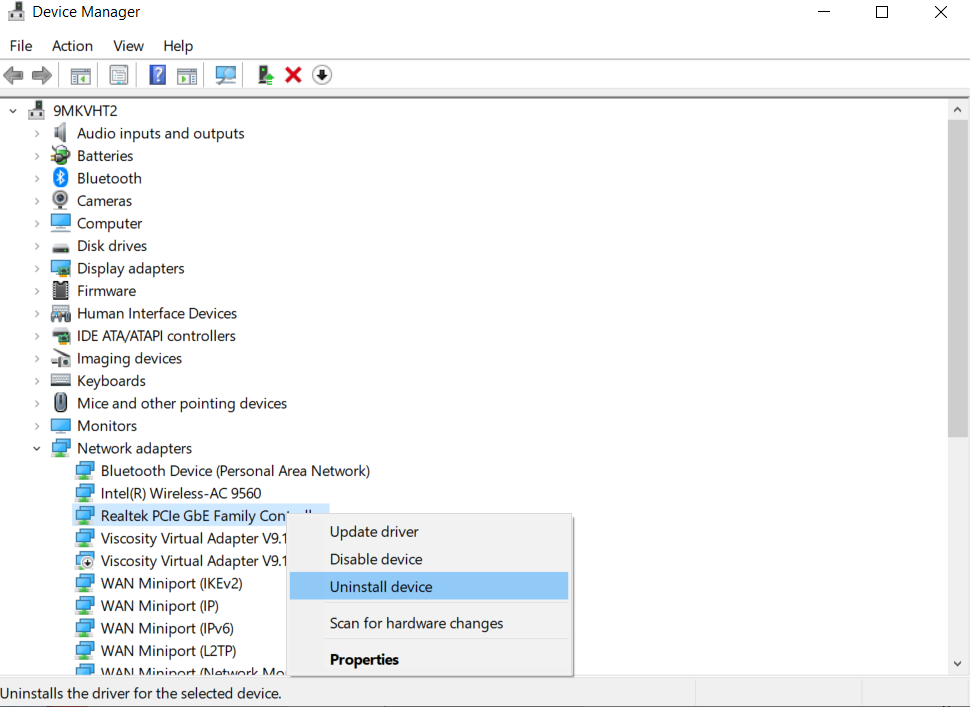Click the Network adapters label

pyautogui.click(x=134, y=448)
